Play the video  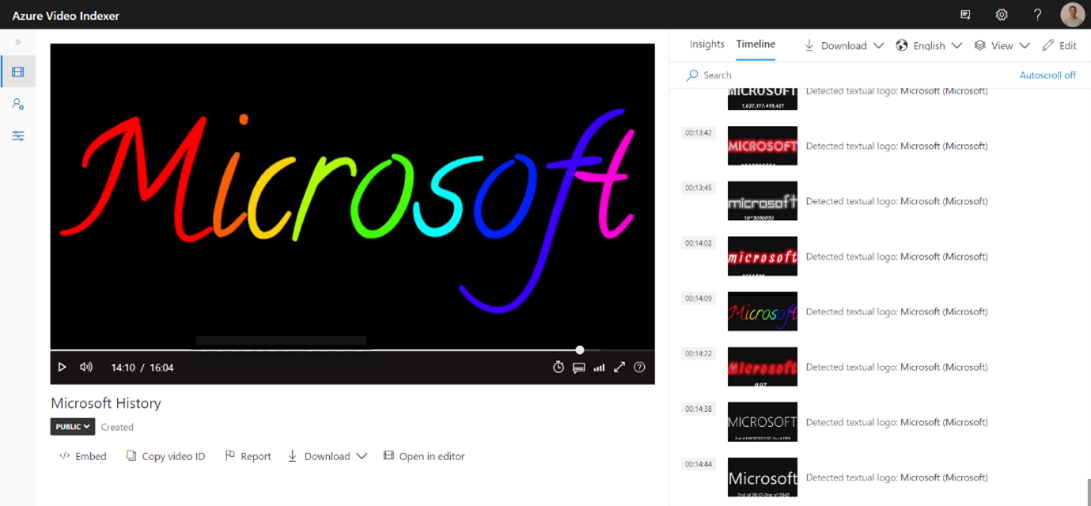point(62,367)
